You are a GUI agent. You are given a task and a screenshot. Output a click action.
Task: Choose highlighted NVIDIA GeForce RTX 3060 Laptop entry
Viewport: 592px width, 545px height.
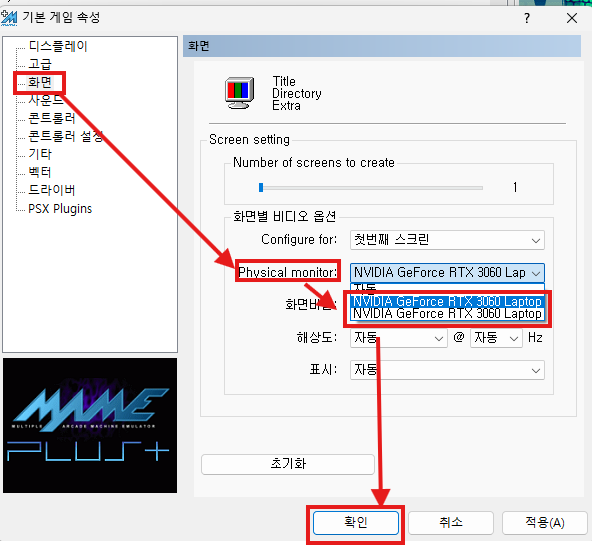[x=447, y=301]
